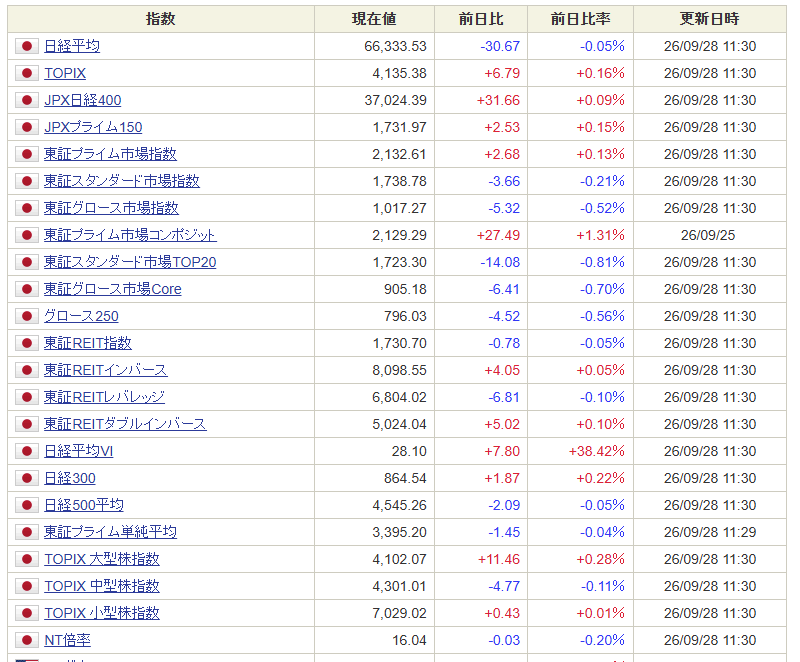Click the flag icon beside TOPIX 中型株指数
The height and width of the screenshot is (662, 800).
(x=27, y=587)
